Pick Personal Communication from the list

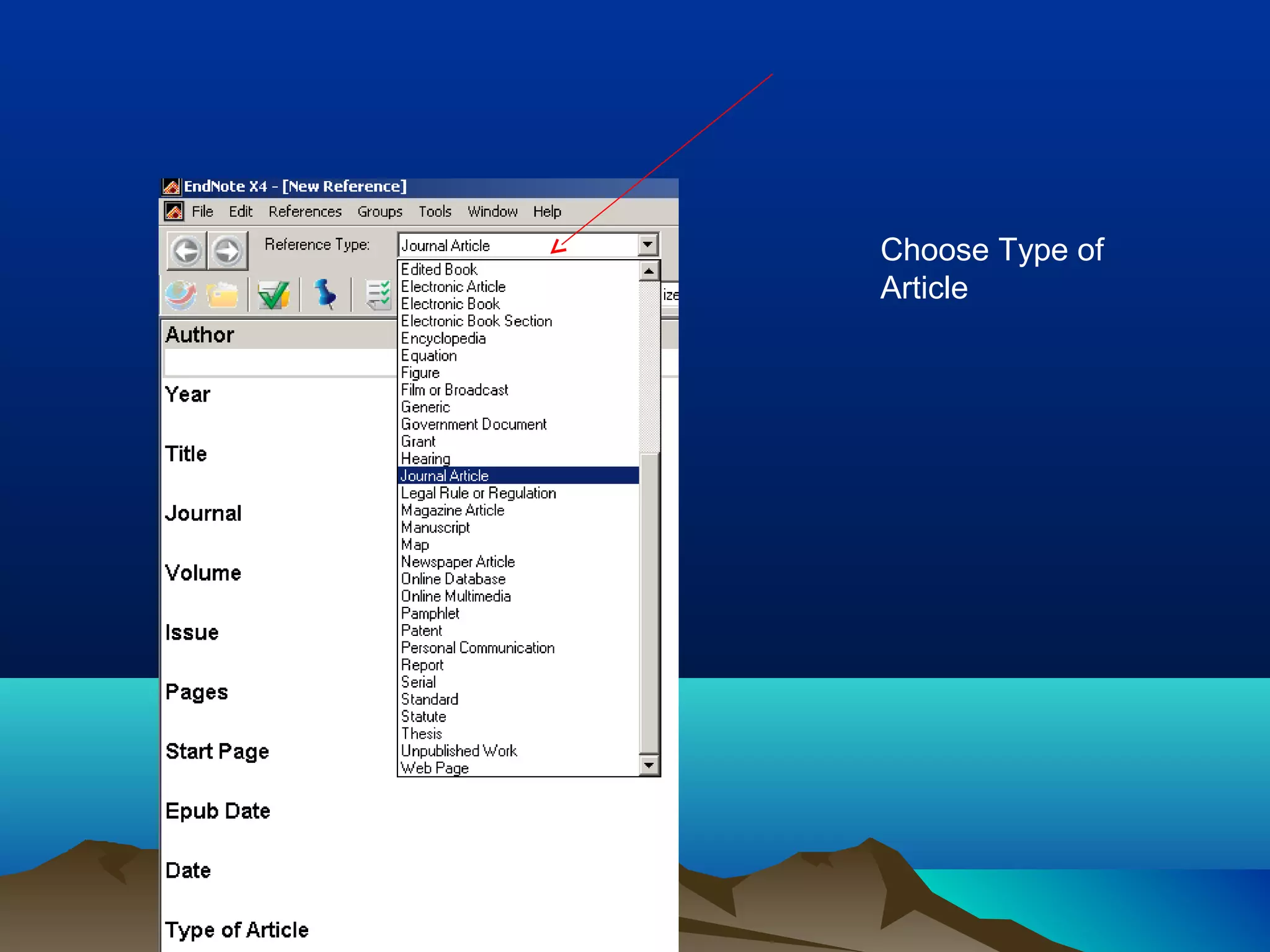(518, 648)
